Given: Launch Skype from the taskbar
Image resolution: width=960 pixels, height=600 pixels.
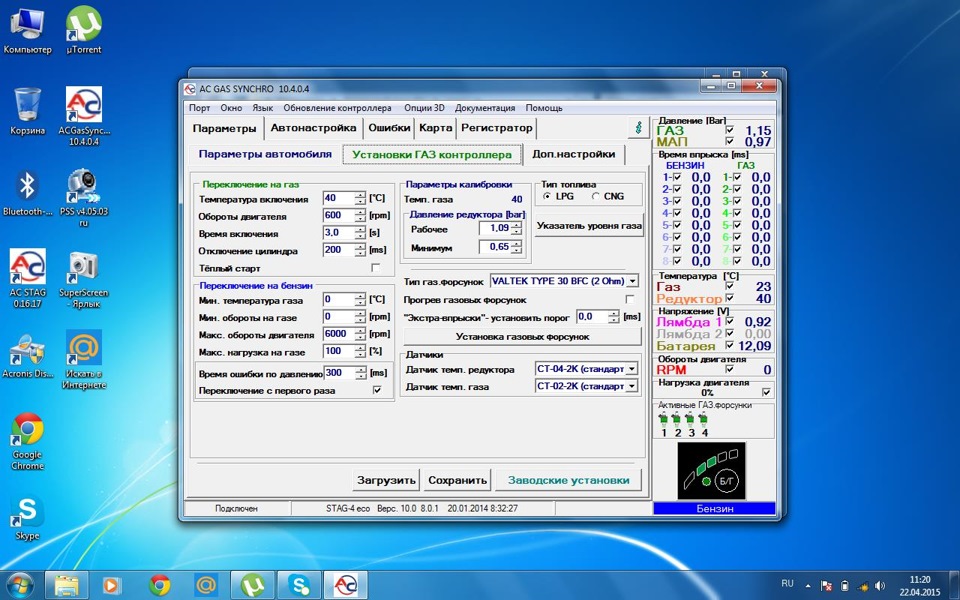Looking at the screenshot, I should point(299,583).
